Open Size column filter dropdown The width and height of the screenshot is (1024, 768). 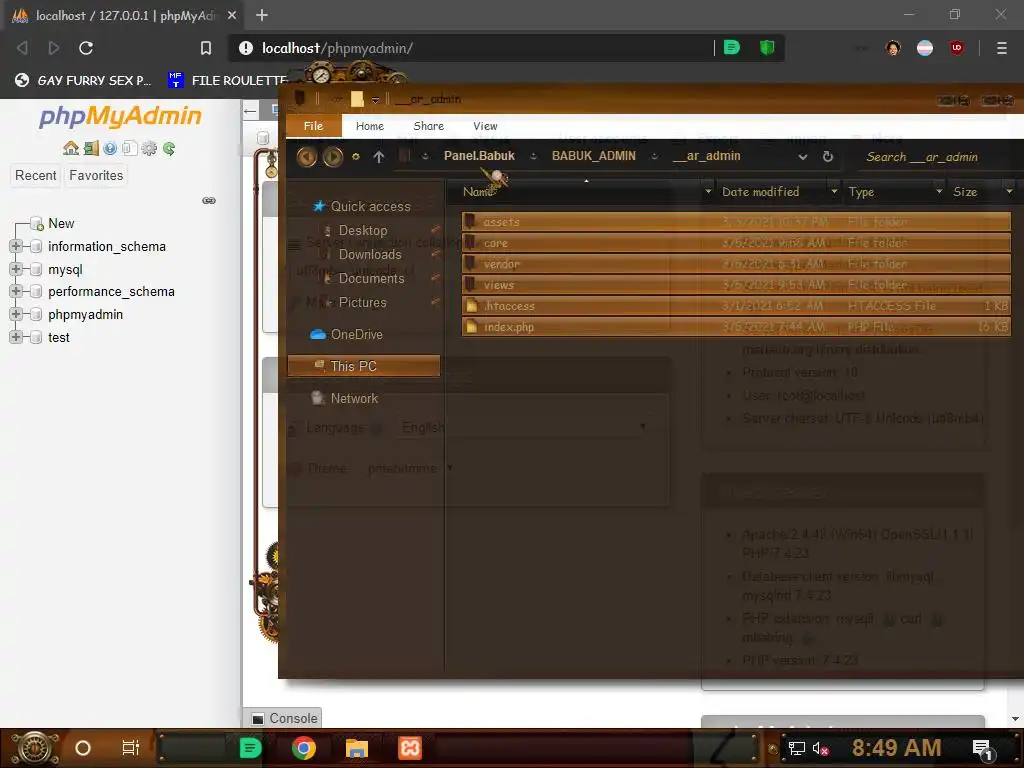coord(1009,191)
